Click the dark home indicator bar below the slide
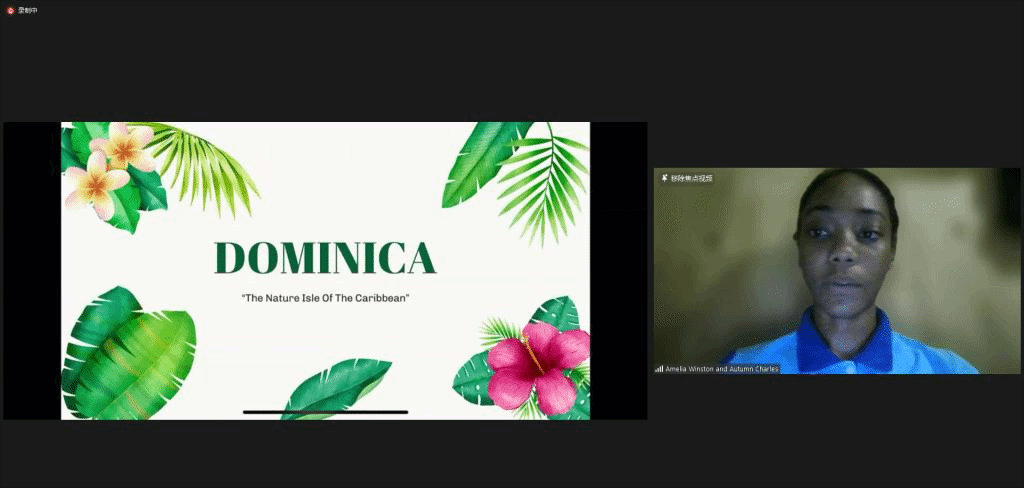This screenshot has width=1024, height=488. point(325,412)
